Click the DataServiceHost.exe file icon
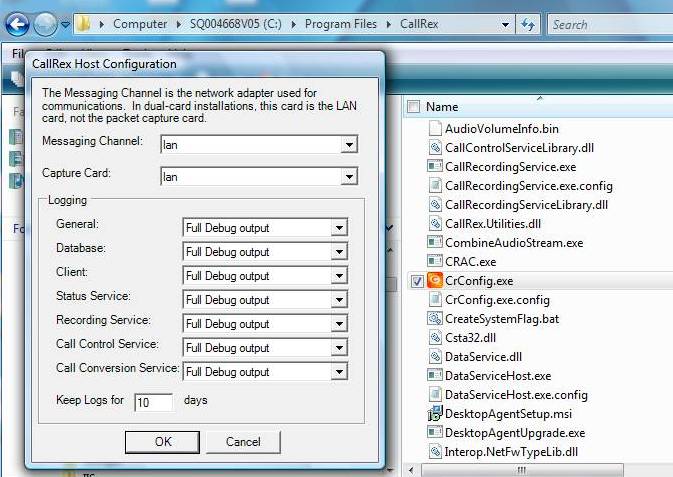The width and height of the screenshot is (673, 477). click(435, 375)
